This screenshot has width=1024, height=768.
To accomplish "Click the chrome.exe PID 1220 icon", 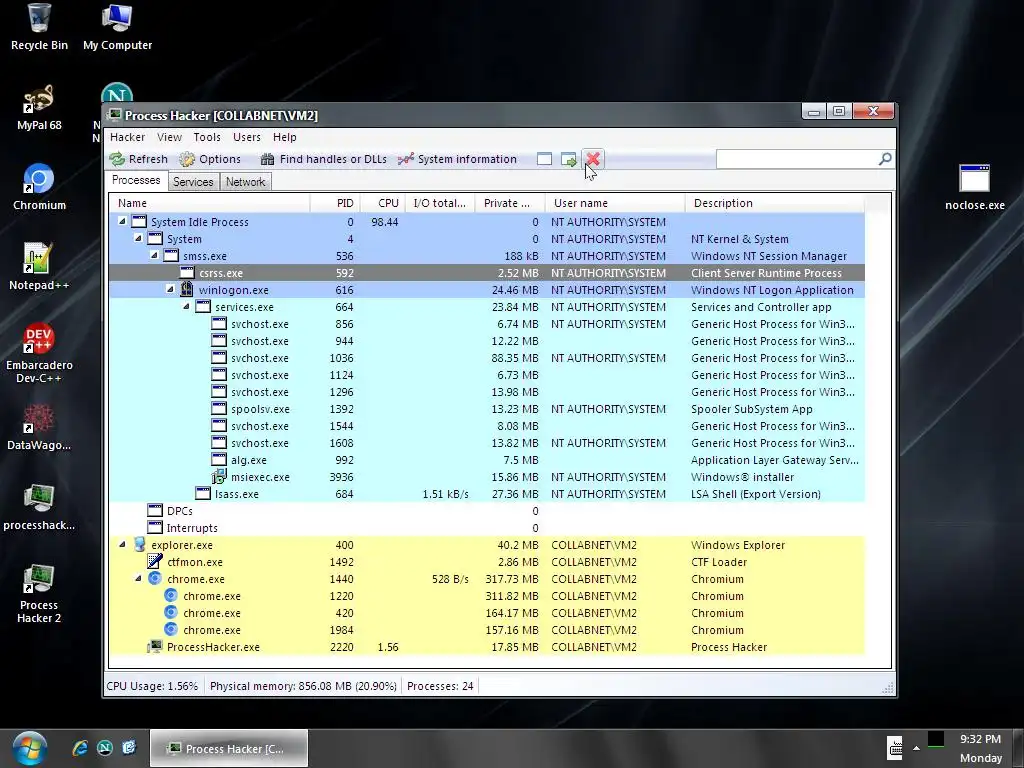I will (170, 596).
